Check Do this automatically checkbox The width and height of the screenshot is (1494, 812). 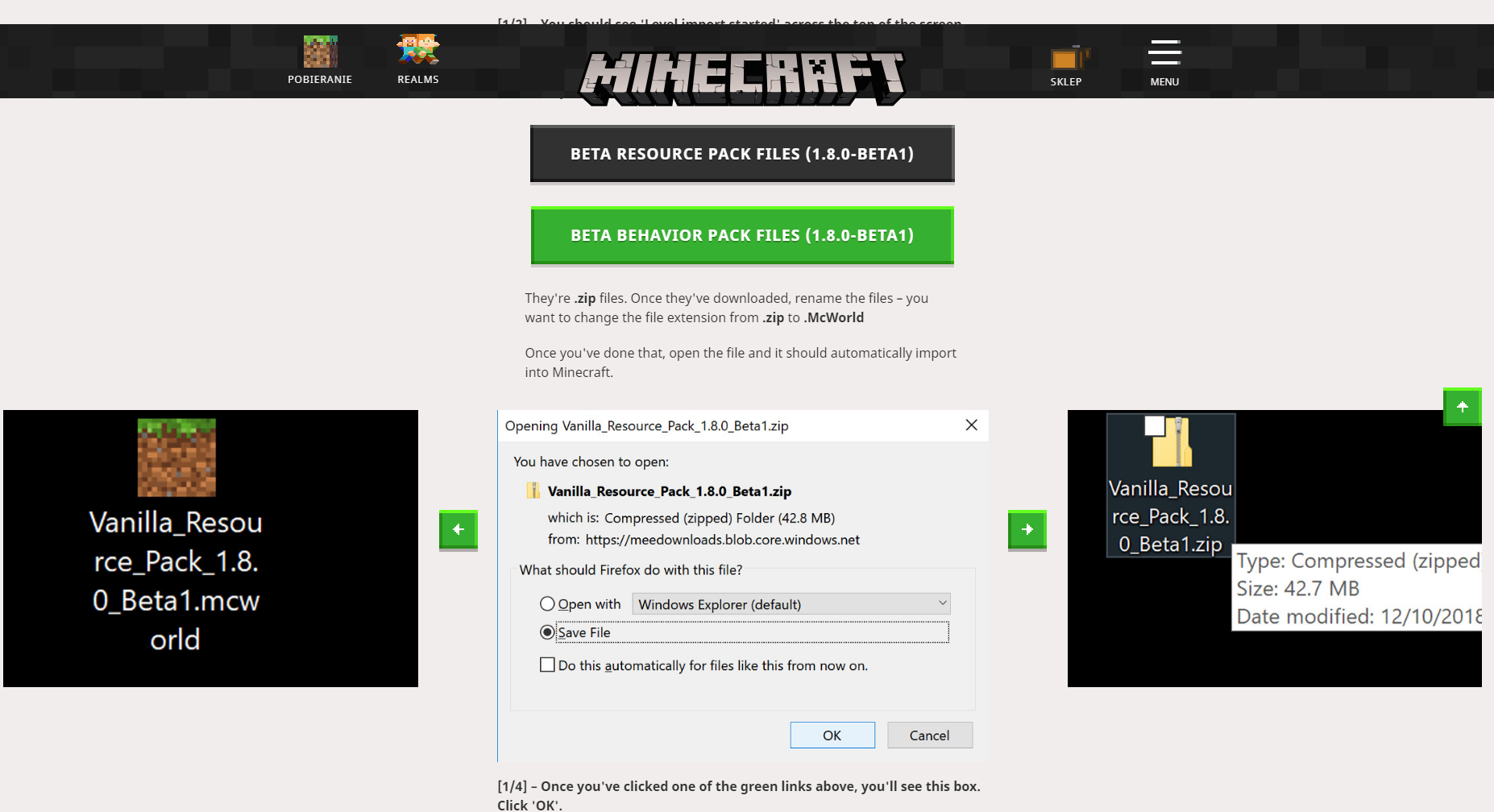(548, 665)
